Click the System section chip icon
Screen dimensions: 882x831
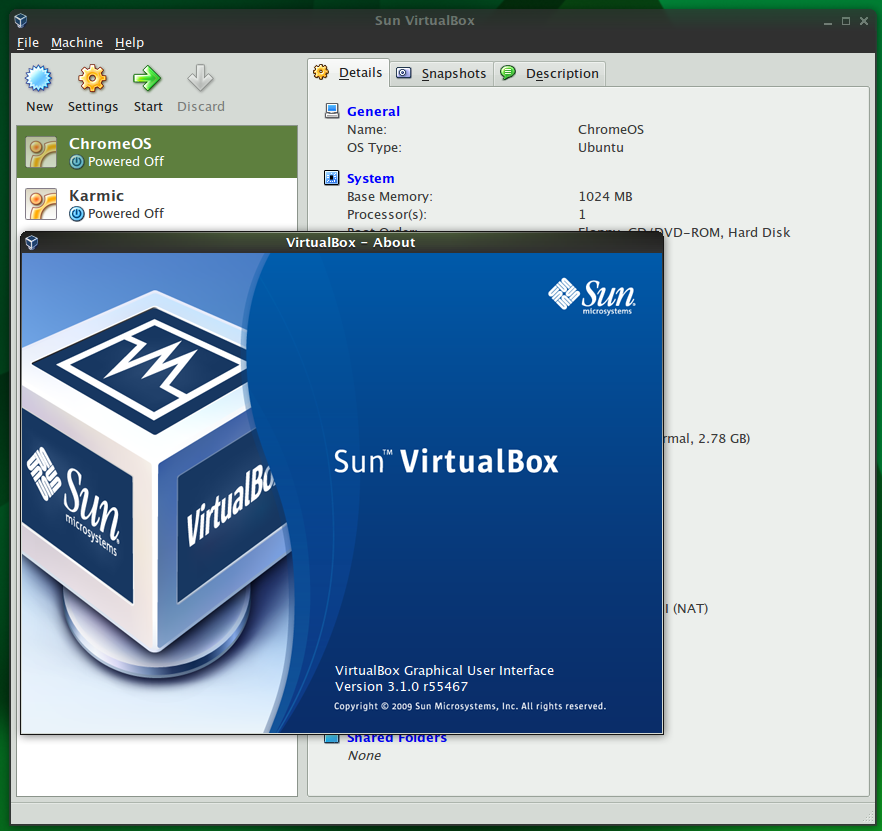coord(332,178)
